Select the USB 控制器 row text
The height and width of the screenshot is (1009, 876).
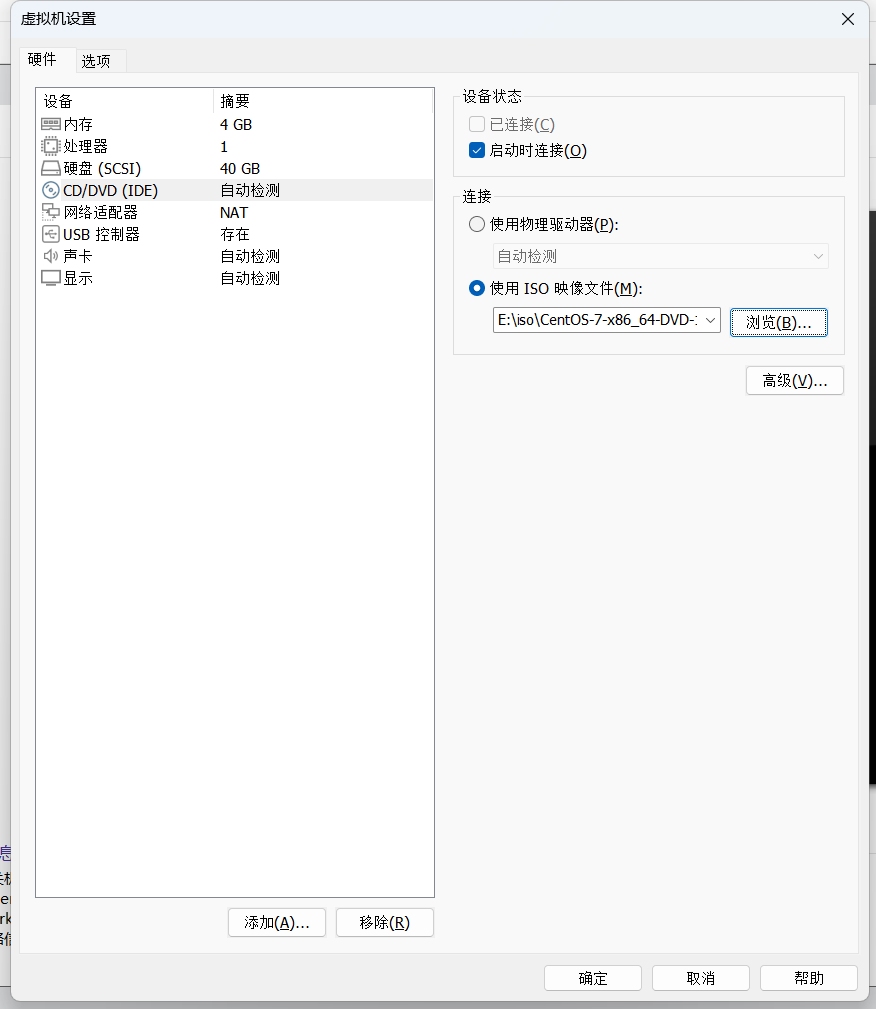[x=101, y=234]
